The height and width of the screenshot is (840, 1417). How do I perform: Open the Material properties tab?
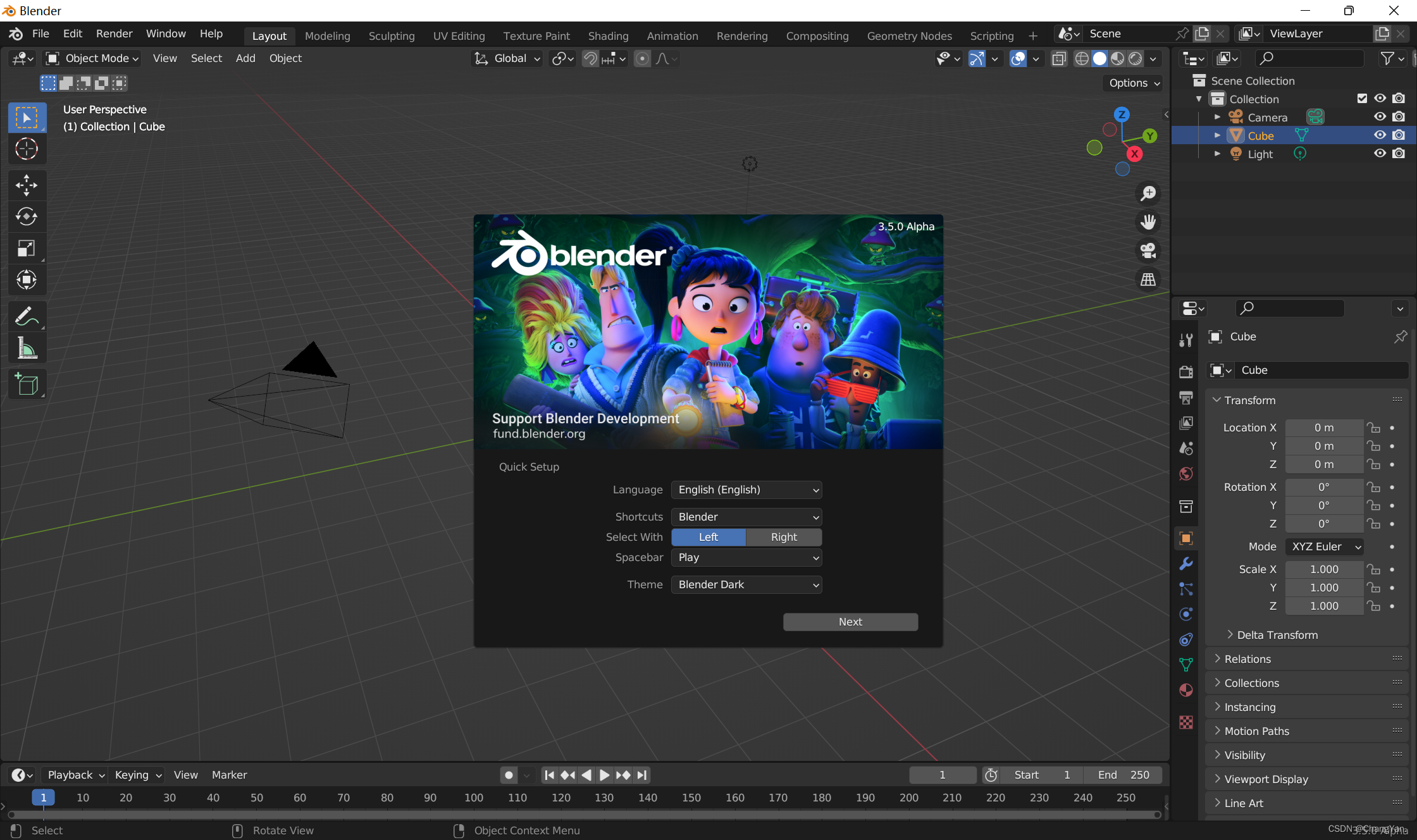pos(1186,690)
